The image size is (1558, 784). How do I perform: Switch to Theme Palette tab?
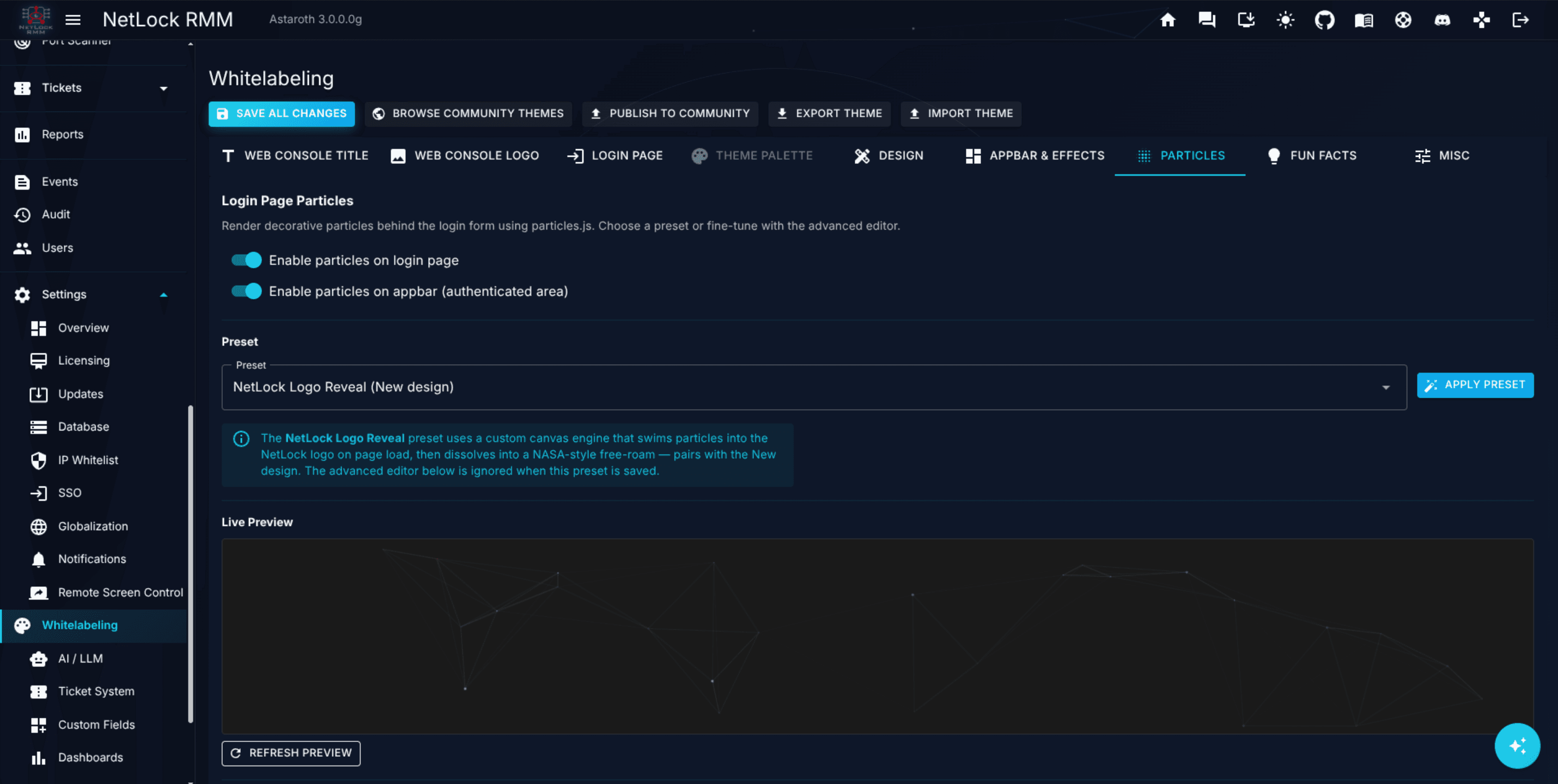click(752, 156)
